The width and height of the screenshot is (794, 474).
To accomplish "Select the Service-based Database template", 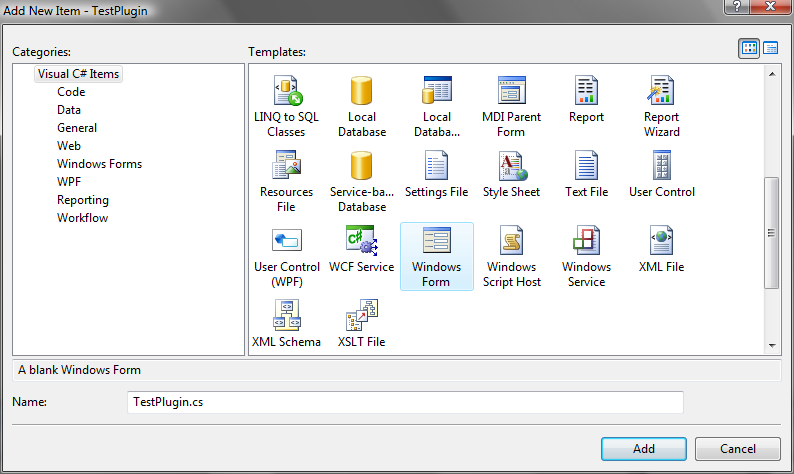I will tap(362, 182).
